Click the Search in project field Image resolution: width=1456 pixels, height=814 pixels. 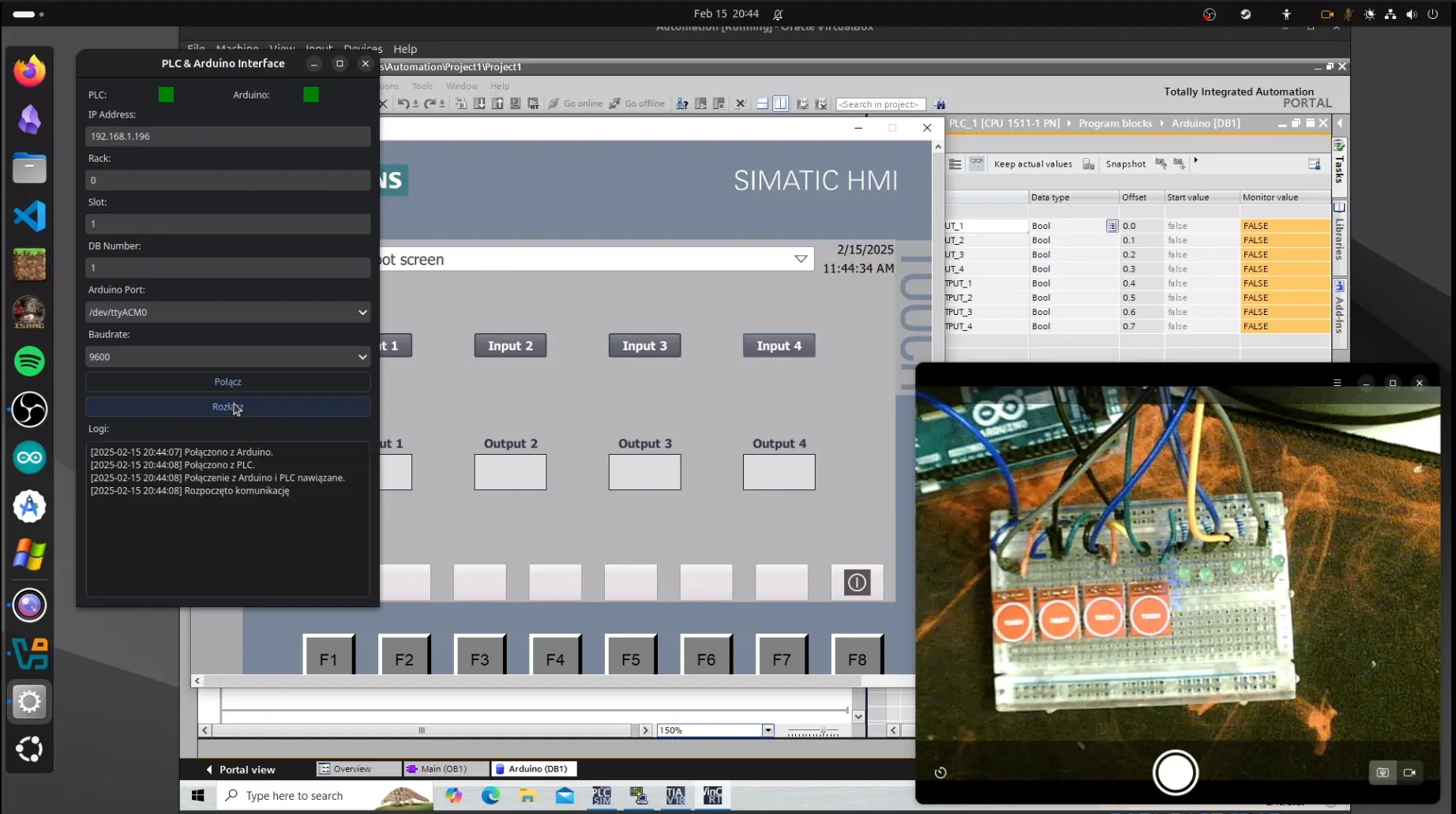[x=880, y=104]
